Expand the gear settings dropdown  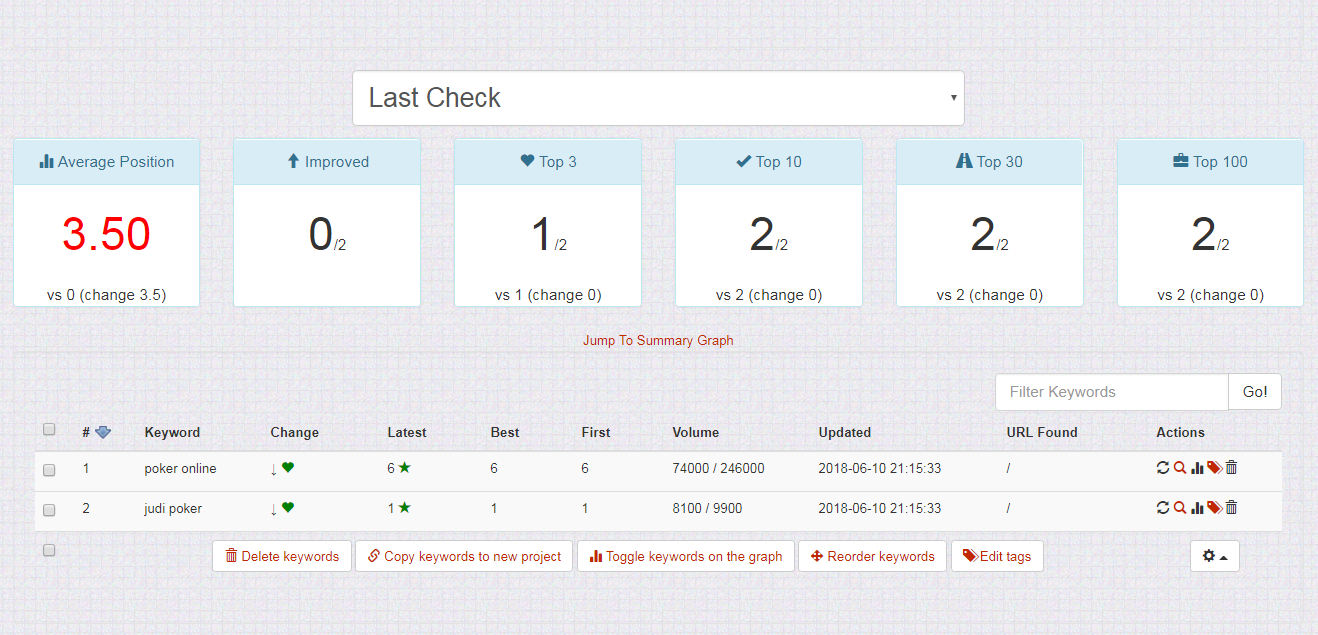1214,556
